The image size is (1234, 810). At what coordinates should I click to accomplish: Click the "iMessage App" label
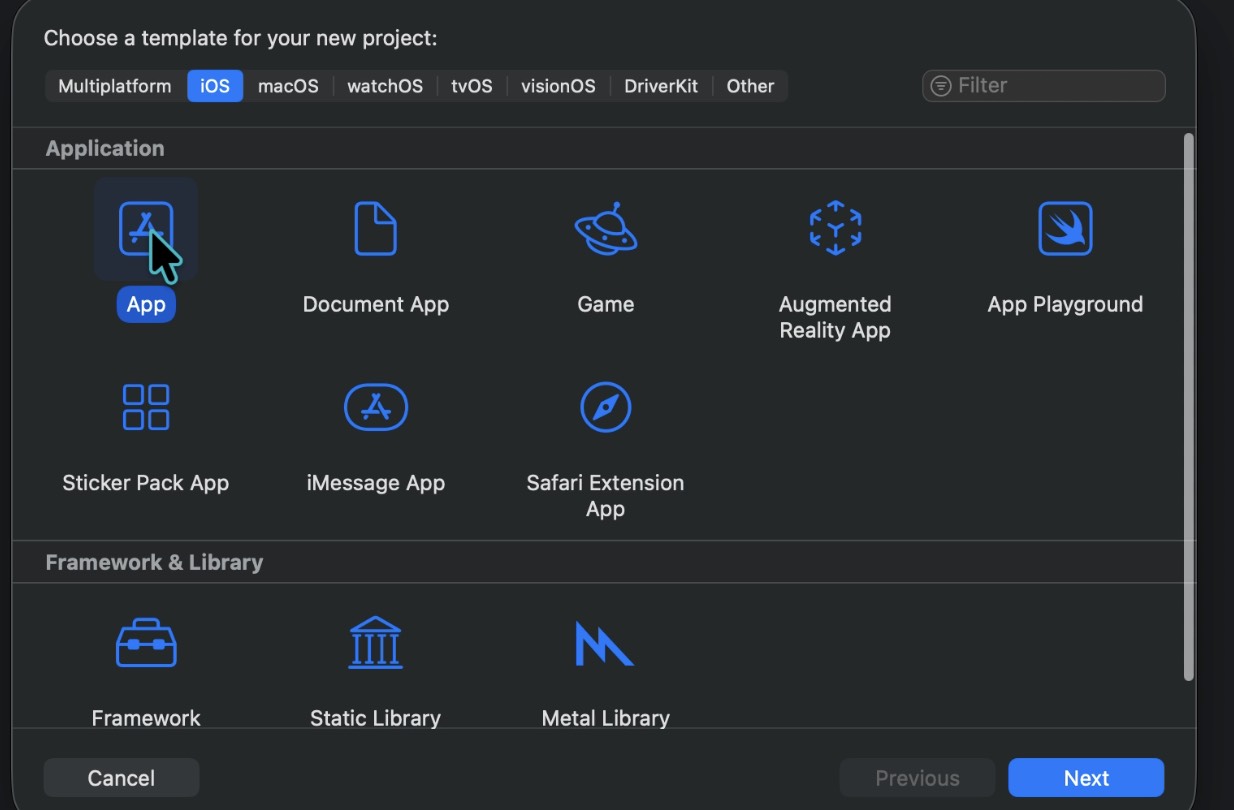(x=376, y=483)
